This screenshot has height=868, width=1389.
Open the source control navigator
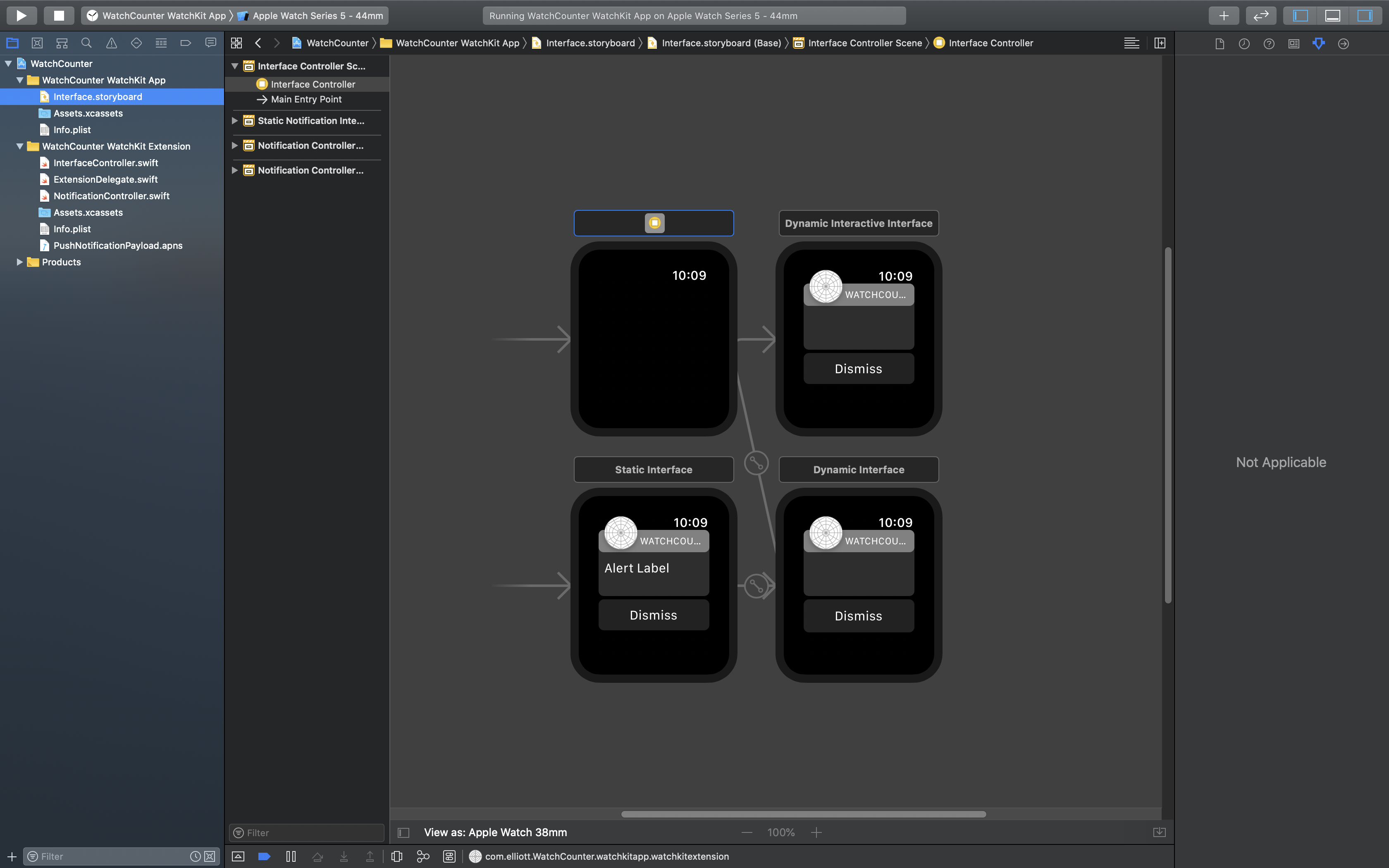pyautogui.click(x=37, y=43)
